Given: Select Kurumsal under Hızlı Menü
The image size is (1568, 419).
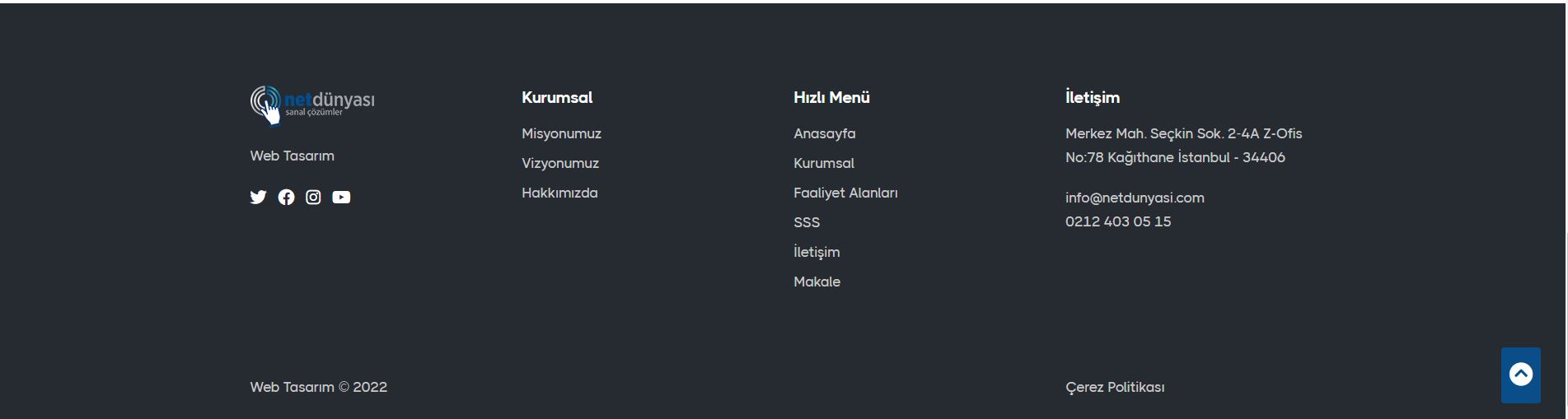Looking at the screenshot, I should pos(824,163).
